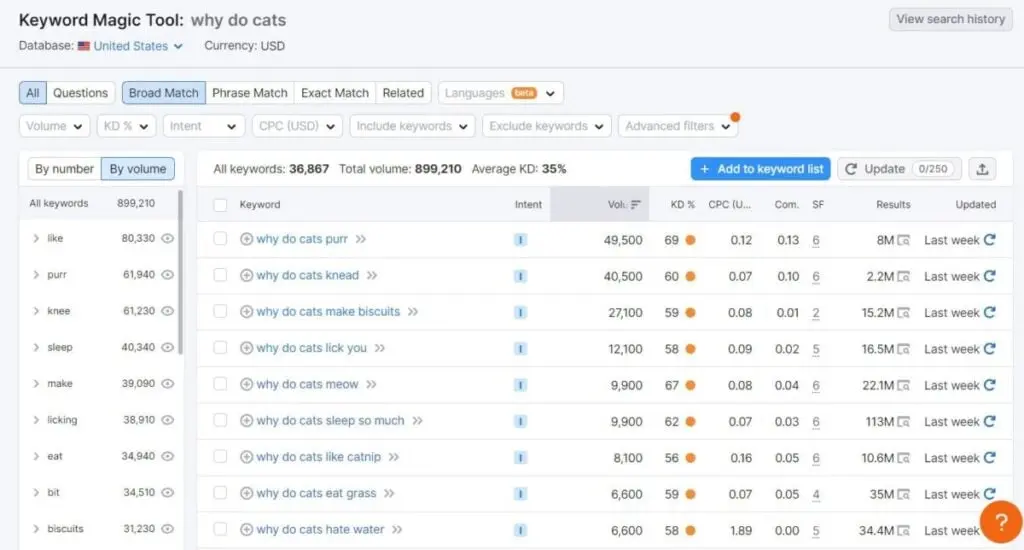Refresh the 'why do cats eat grass' row
This screenshot has width=1024, height=550.
tap(989, 494)
